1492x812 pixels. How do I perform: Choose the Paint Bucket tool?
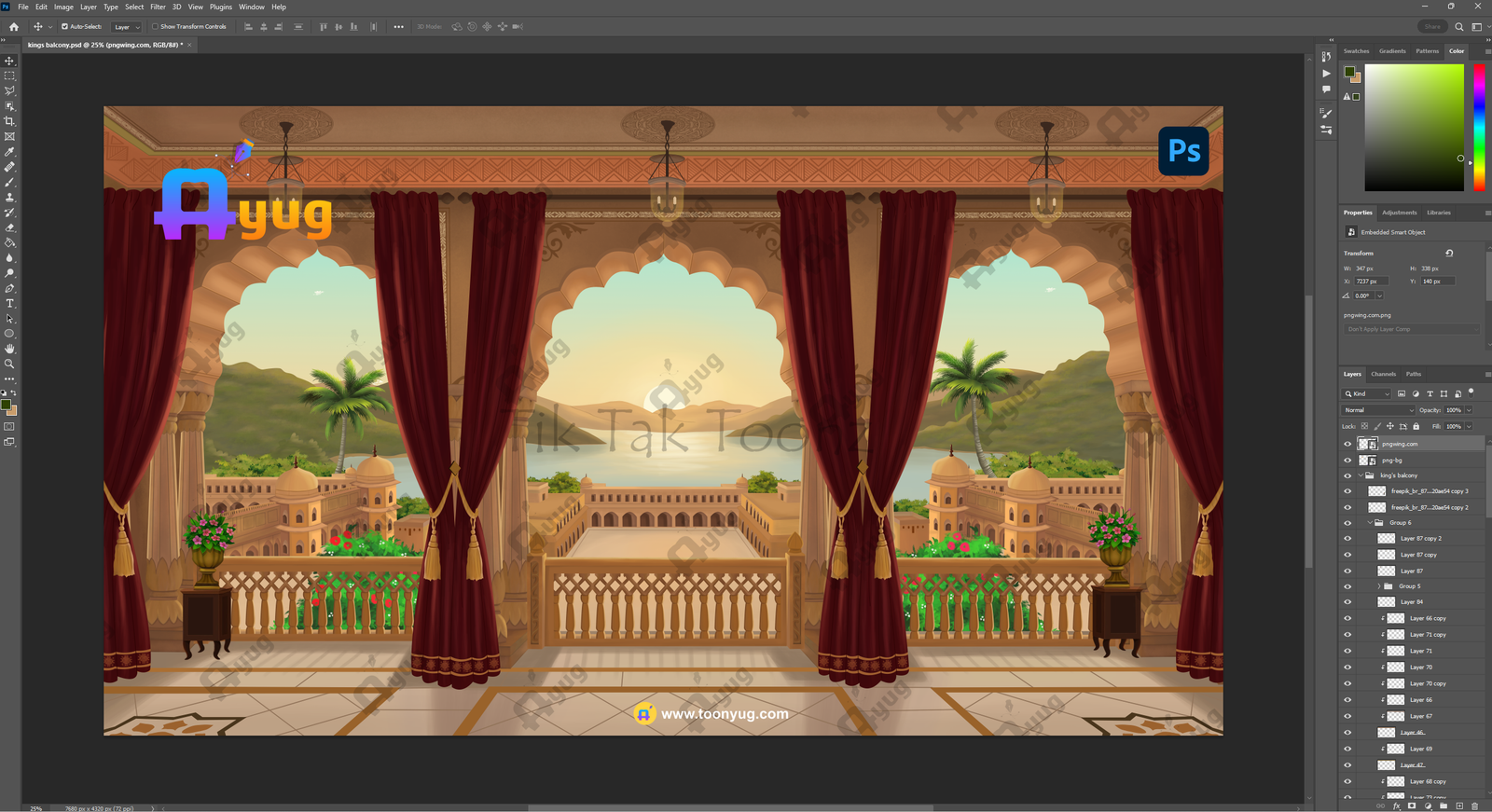[x=10, y=242]
